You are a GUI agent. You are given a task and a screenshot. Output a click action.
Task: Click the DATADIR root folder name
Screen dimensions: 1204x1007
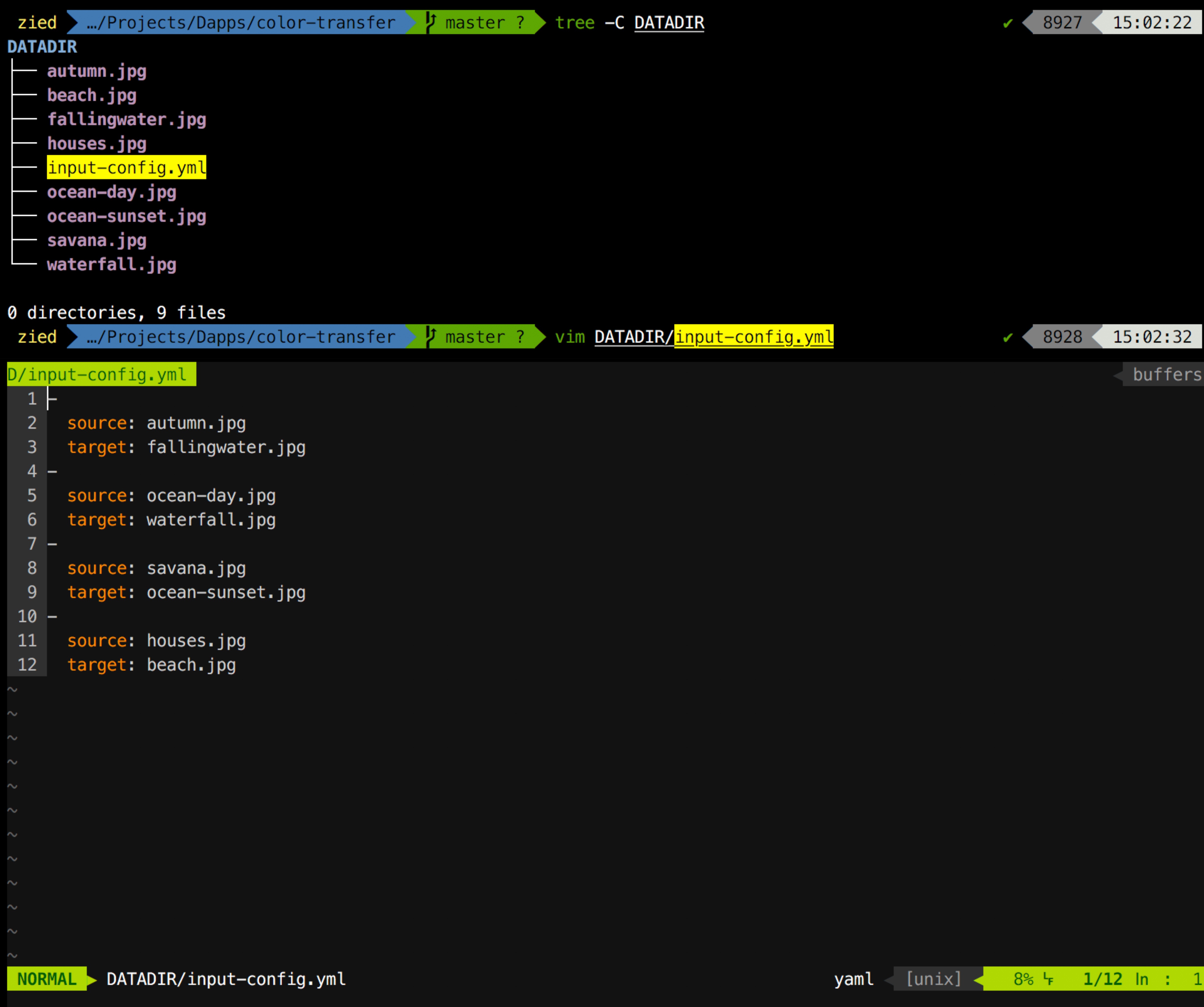[x=42, y=46]
